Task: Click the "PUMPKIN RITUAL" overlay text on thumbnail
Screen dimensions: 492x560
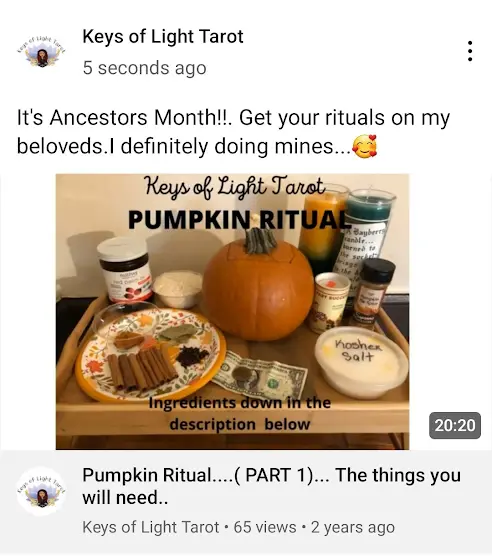Action: 238,219
